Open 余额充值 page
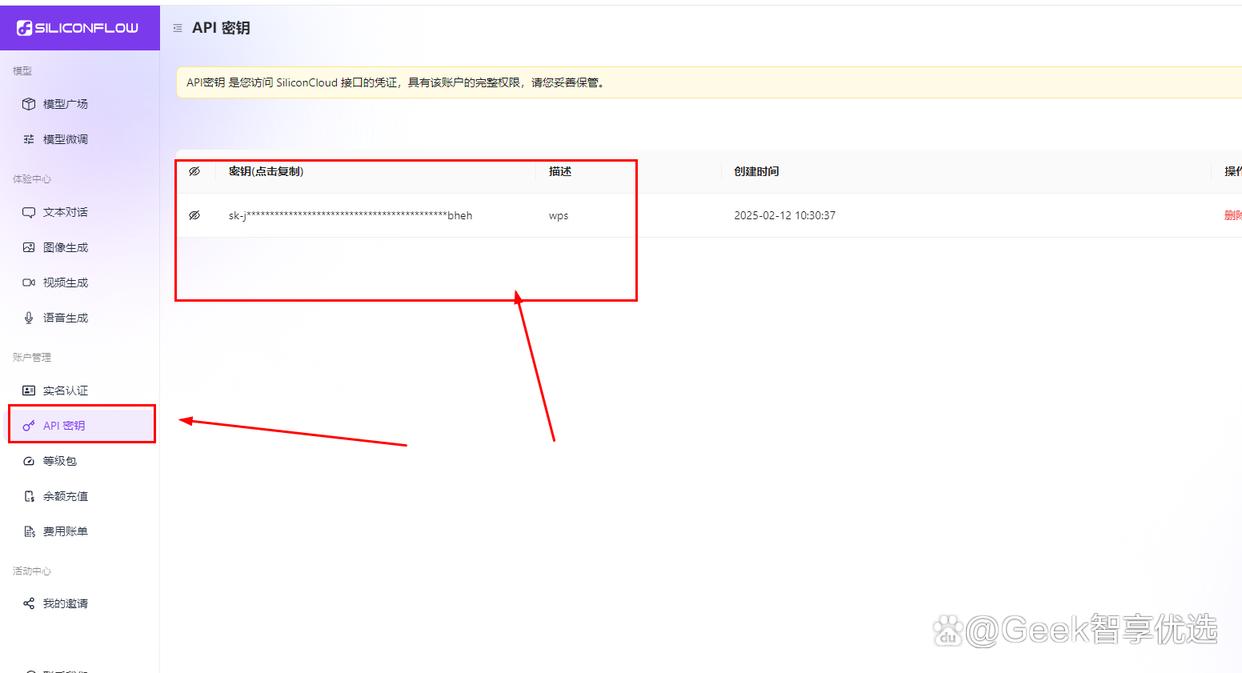Screen dimensions: 1242x673 [x=80, y=496]
